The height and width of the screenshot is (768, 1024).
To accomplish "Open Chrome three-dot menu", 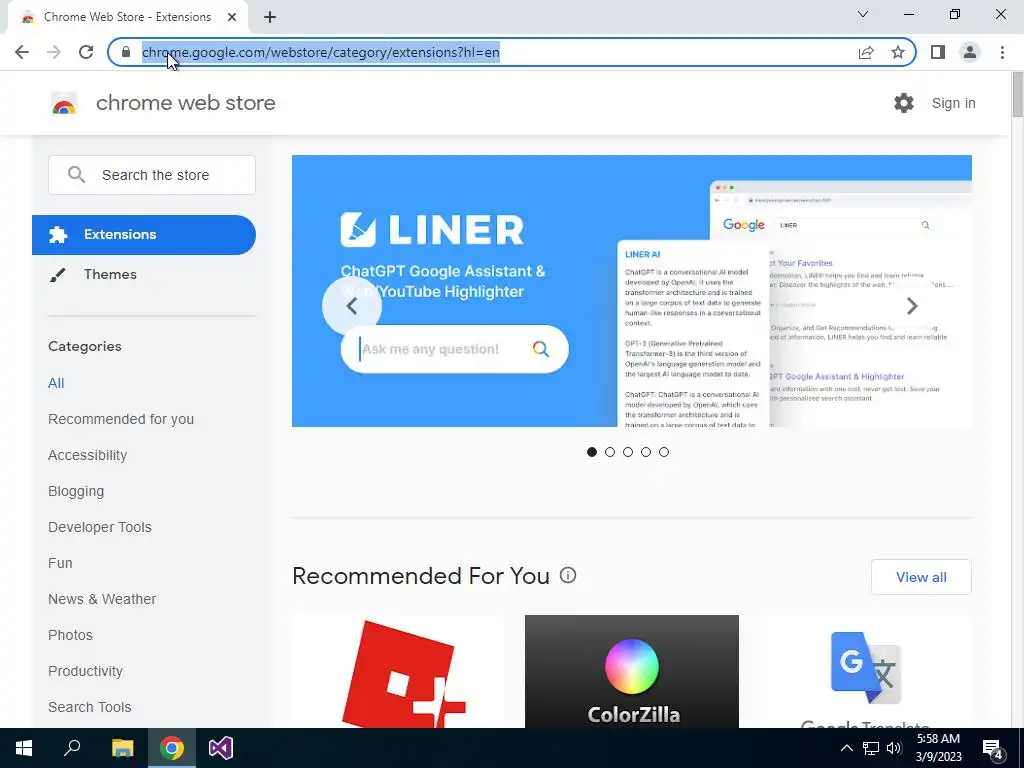I will (1002, 52).
